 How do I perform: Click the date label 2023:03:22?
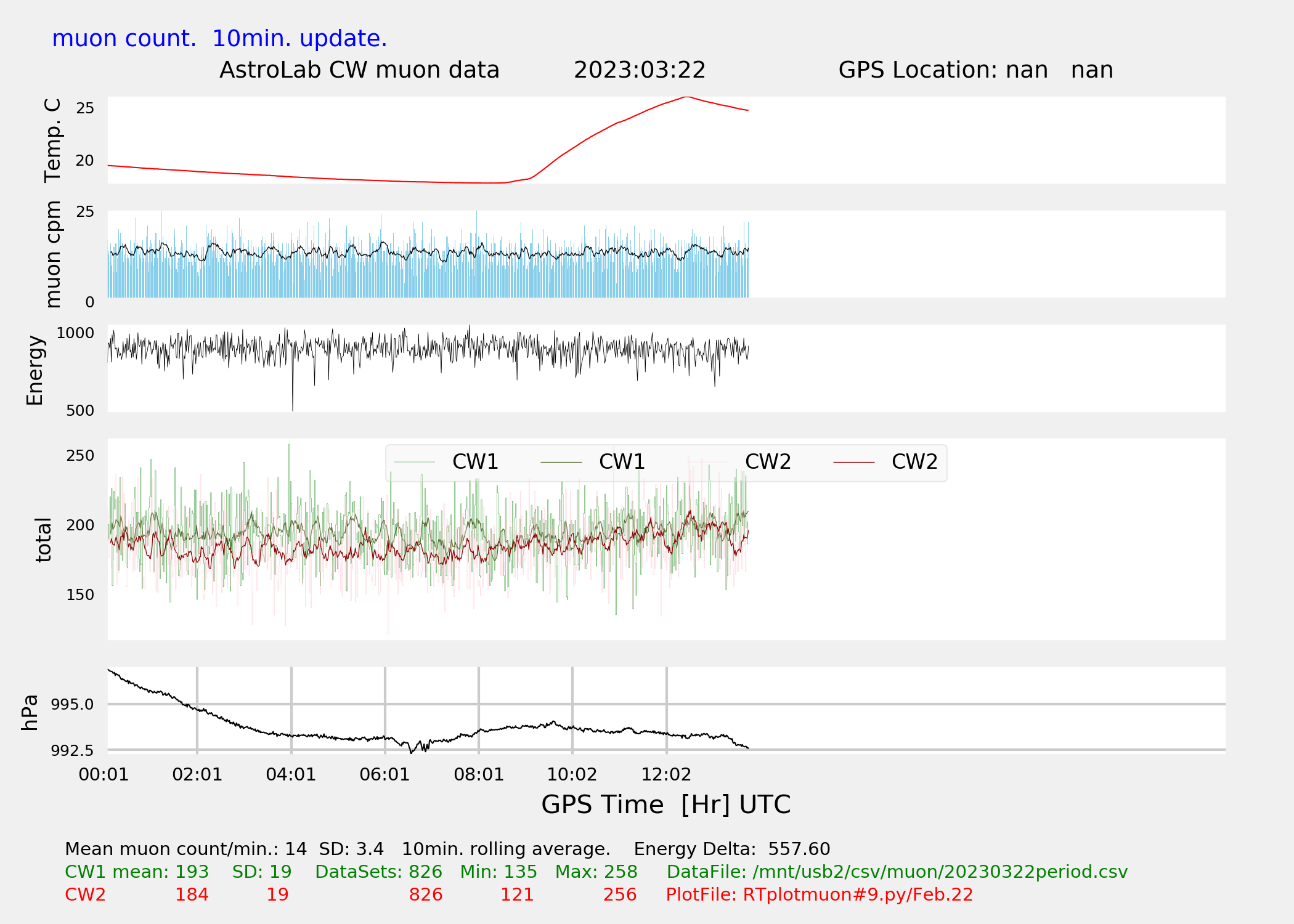pyautogui.click(x=639, y=70)
